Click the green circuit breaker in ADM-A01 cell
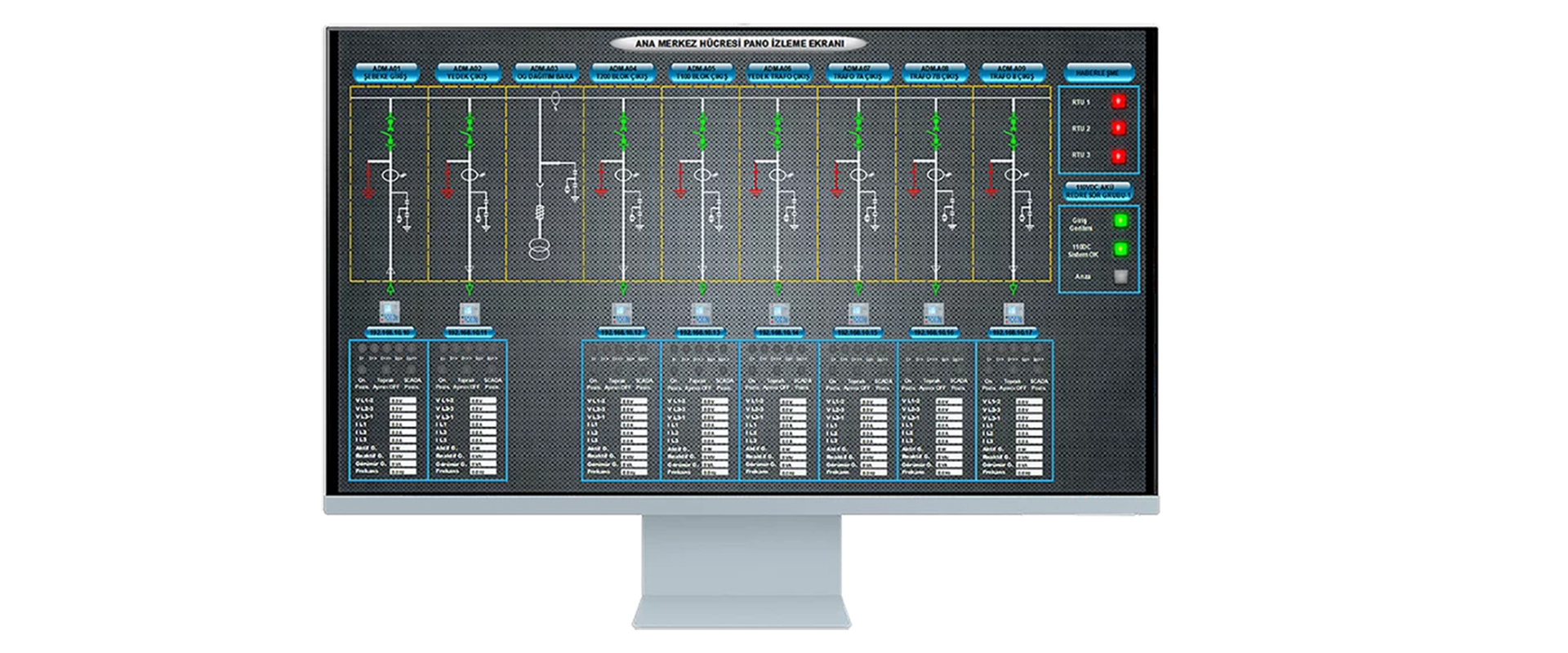 pos(390,131)
